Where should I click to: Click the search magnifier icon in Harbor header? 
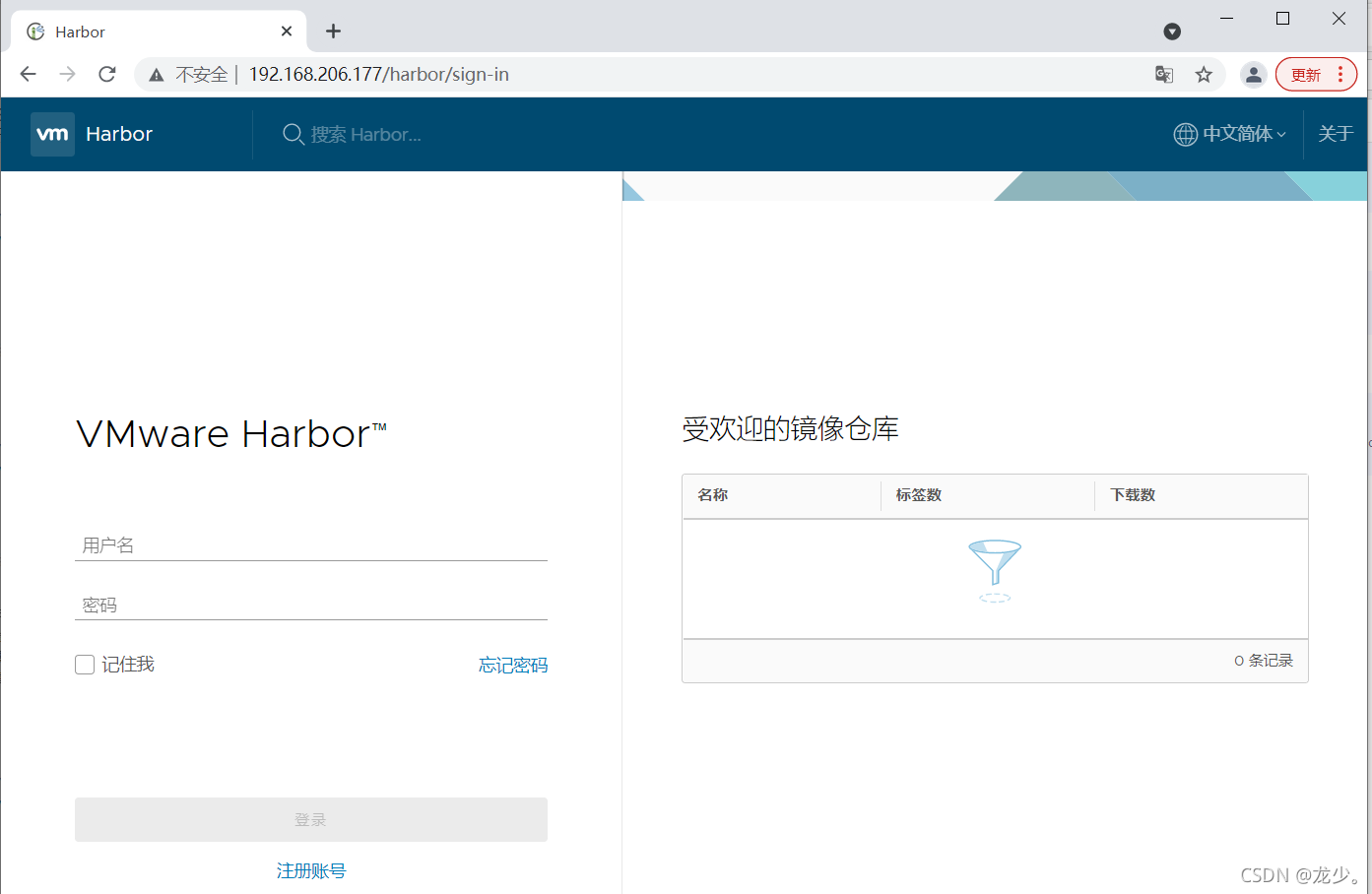293,134
